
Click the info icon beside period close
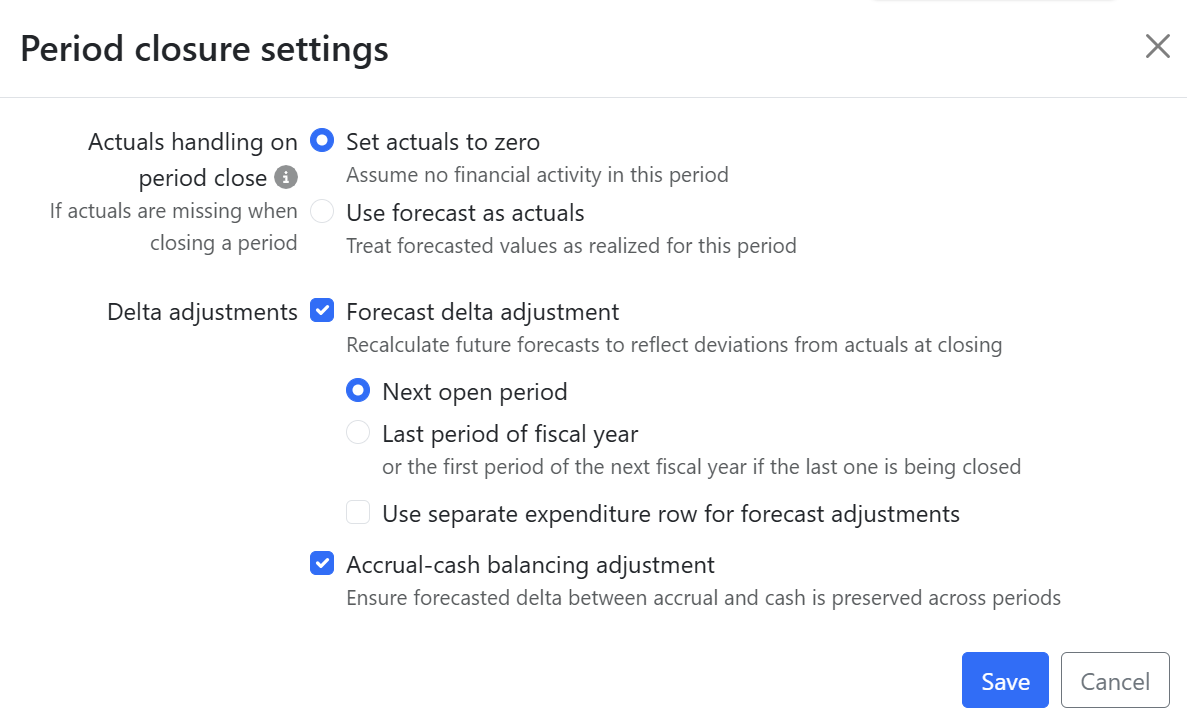point(285,177)
